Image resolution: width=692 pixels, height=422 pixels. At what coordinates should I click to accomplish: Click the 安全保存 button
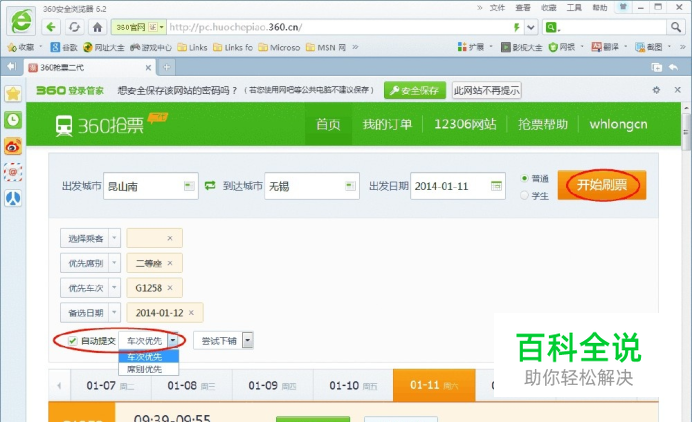tap(415, 90)
